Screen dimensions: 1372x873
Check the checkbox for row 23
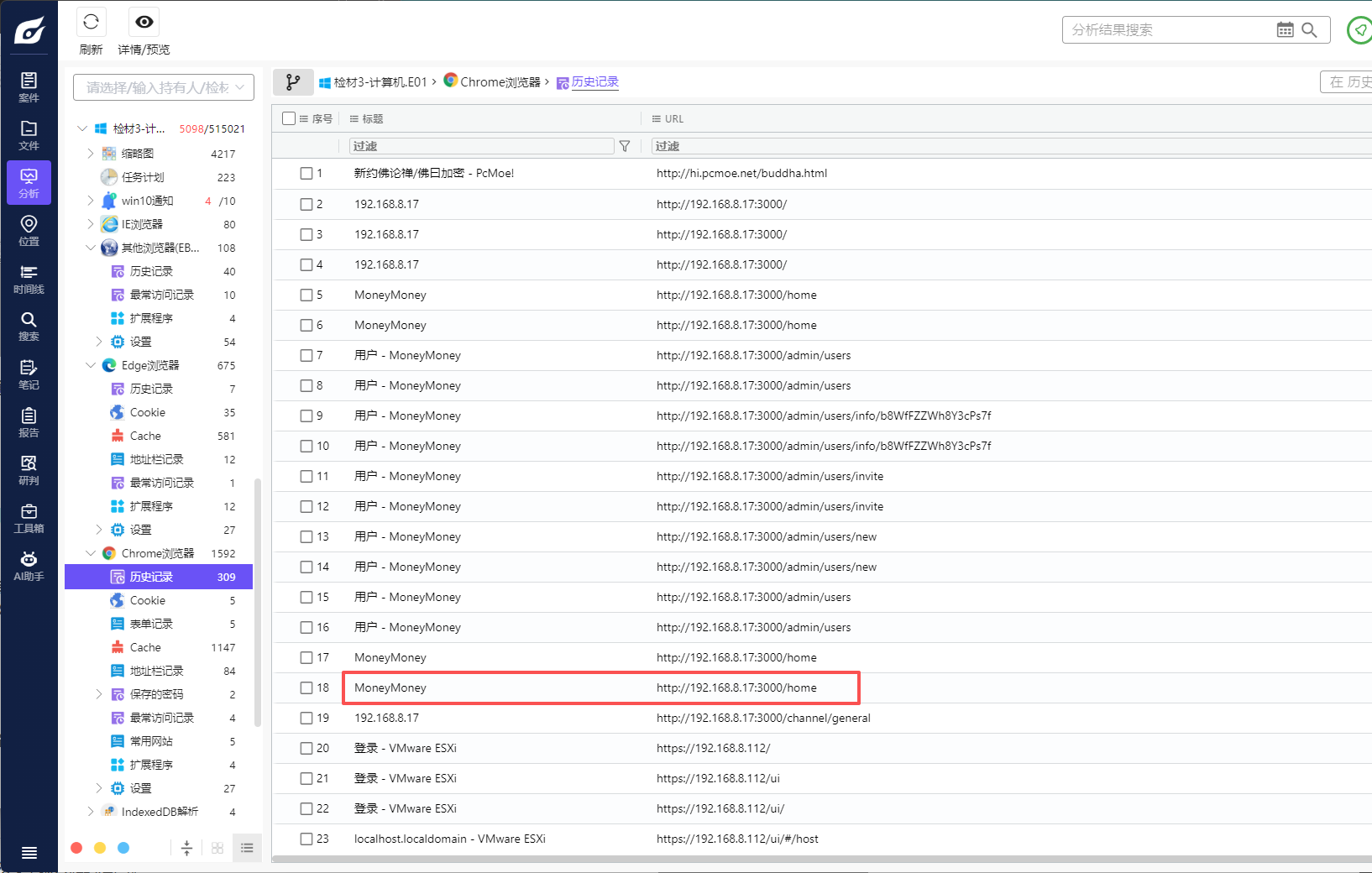(x=306, y=839)
